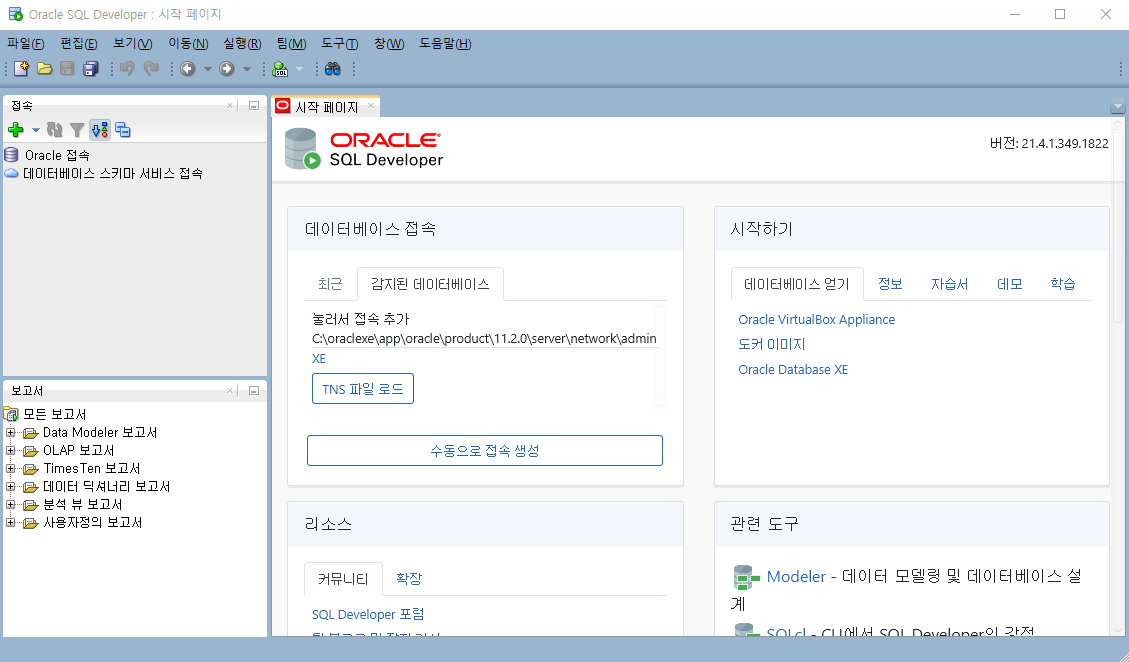Viewport: 1129px width, 662px height.
Task: Expand 사용자정의 보고서 node
Action: 11,522
